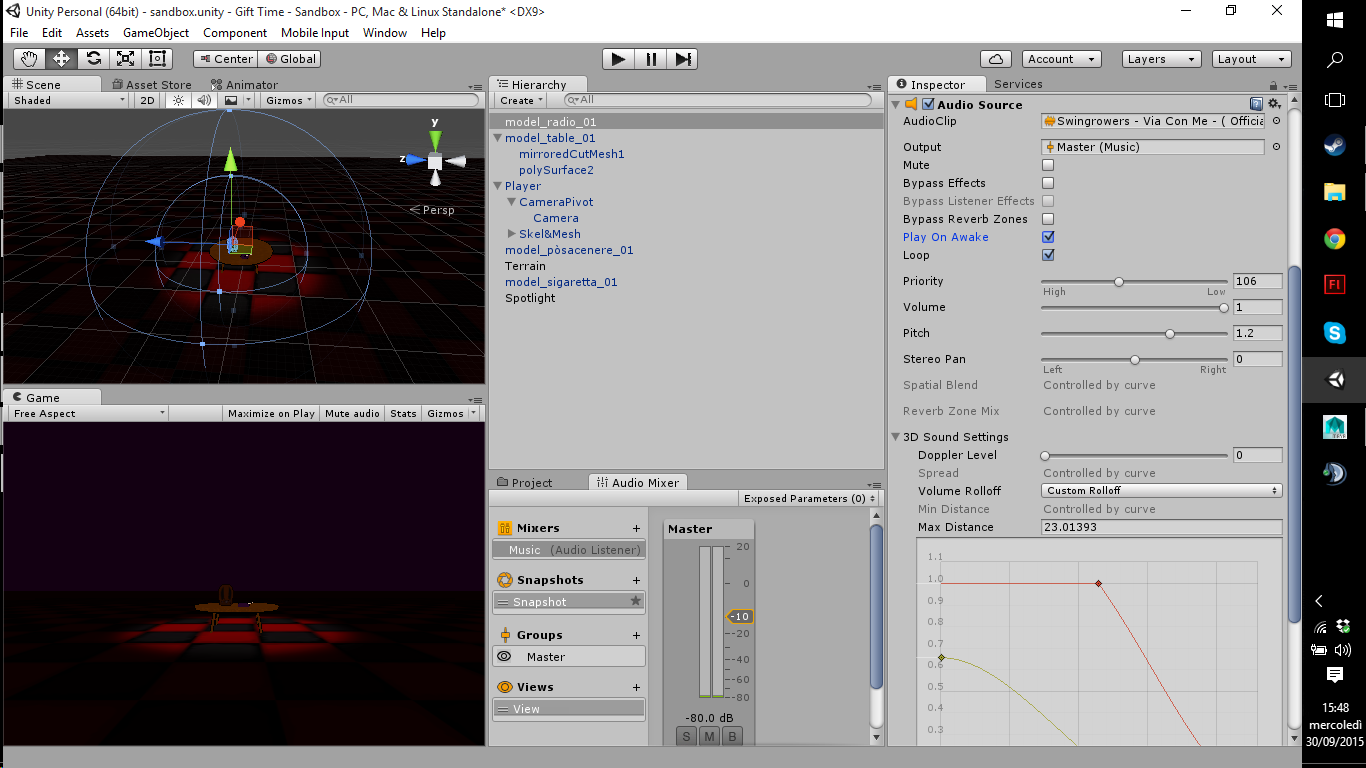Screen dimensions: 1366x768
Task: Click the Max Distance input field
Action: [x=1160, y=527]
